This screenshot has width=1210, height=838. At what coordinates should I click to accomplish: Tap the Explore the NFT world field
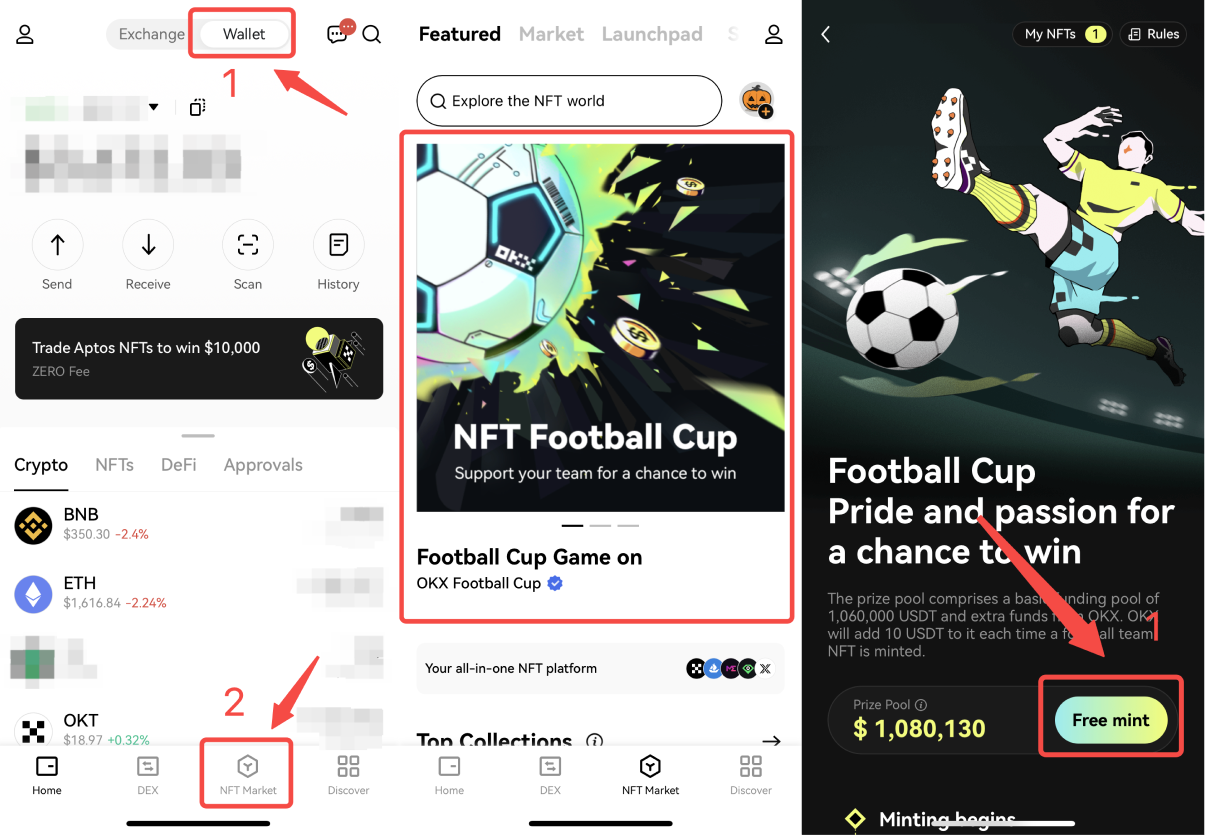coord(569,101)
